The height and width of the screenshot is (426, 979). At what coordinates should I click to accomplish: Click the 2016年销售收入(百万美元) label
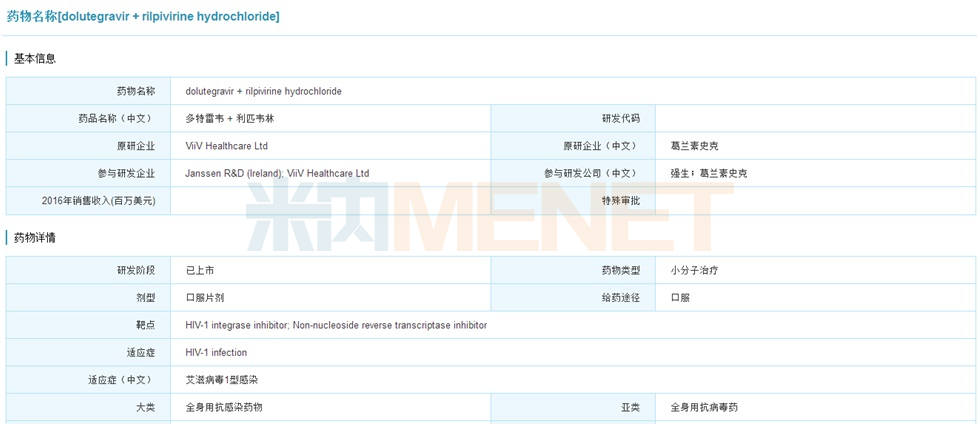pos(98,201)
